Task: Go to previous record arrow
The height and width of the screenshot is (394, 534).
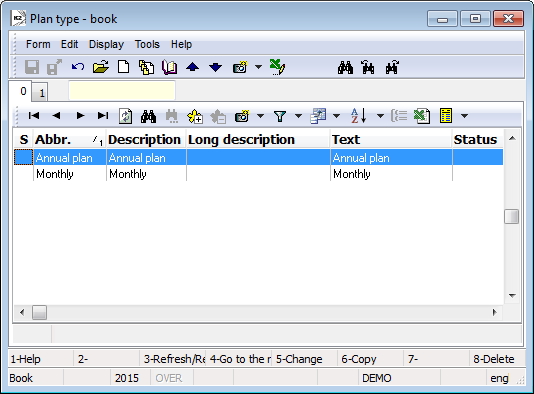Action: point(57,116)
